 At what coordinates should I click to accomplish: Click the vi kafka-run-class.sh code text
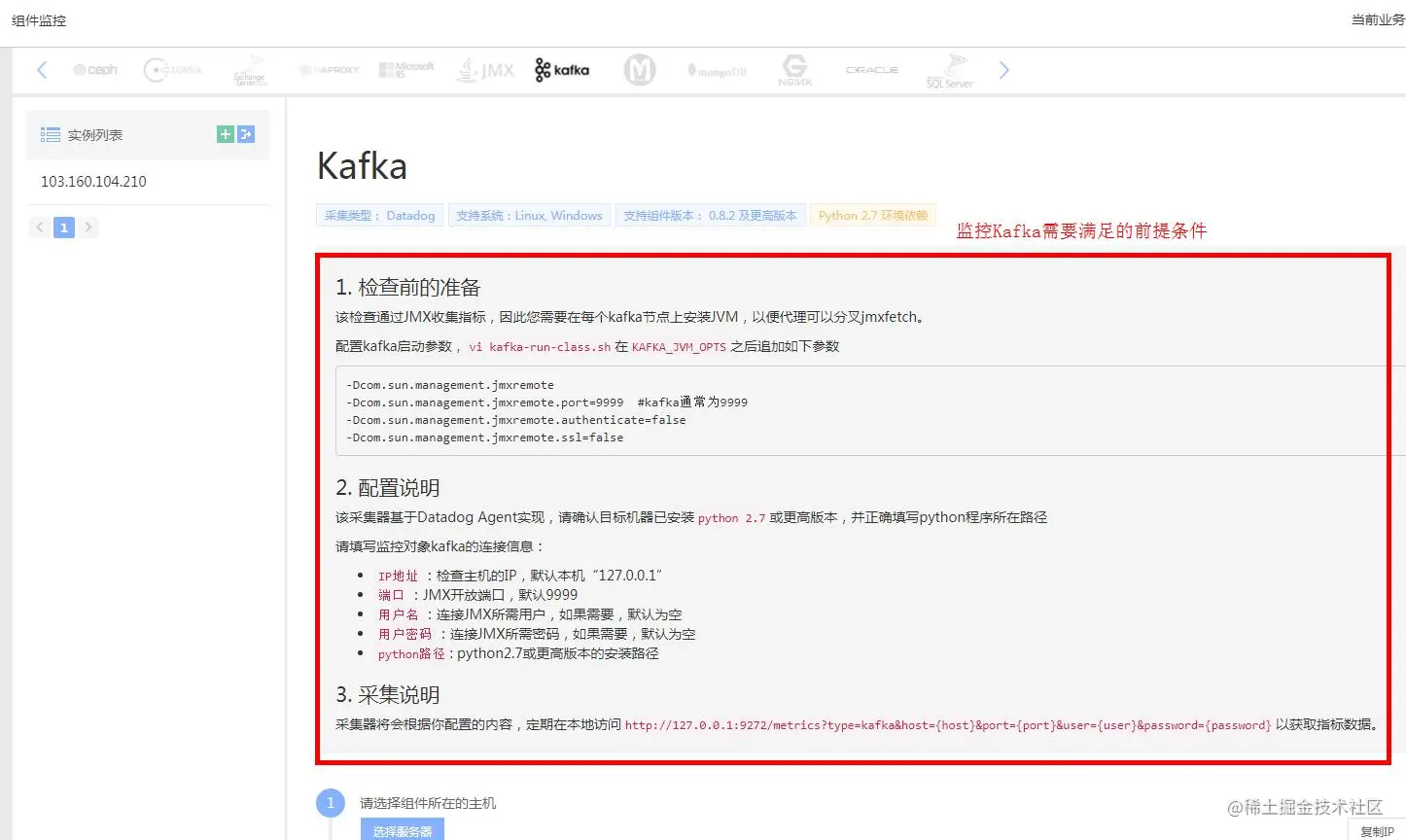click(540, 347)
